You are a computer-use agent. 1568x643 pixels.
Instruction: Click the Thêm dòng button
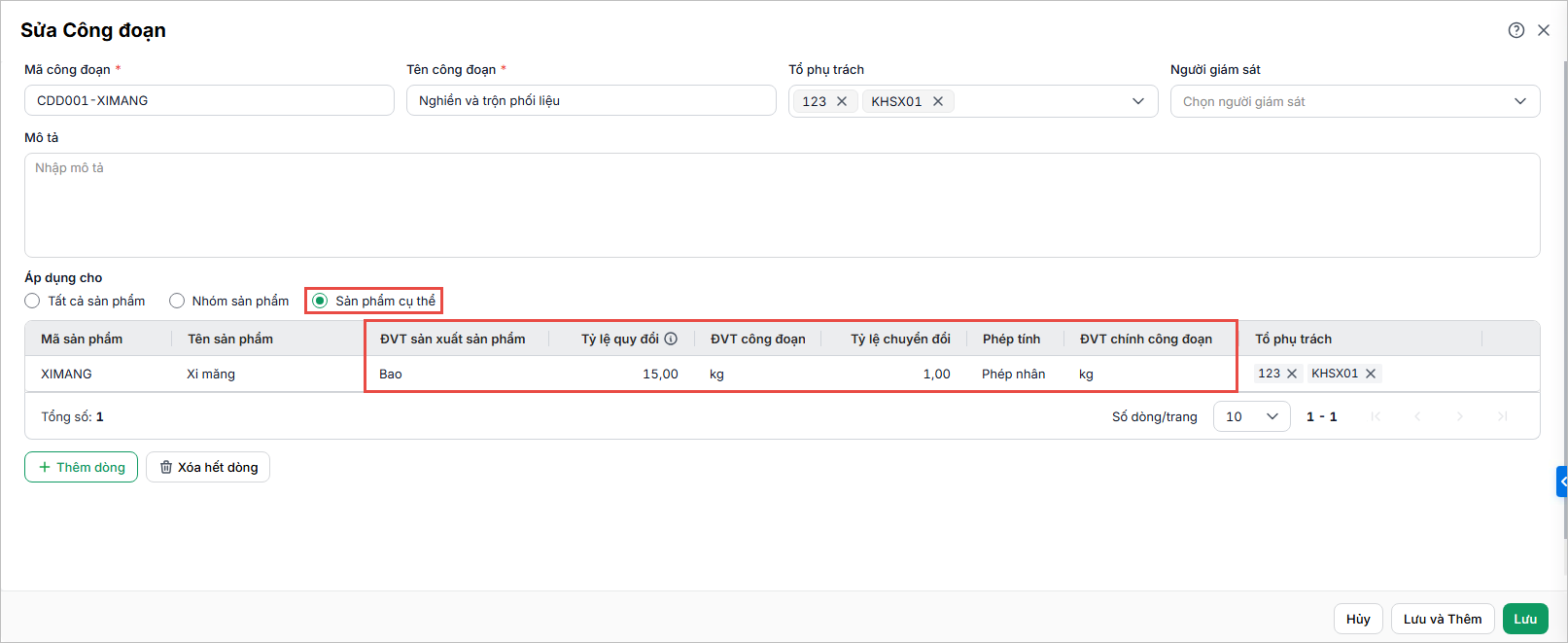tap(81, 467)
